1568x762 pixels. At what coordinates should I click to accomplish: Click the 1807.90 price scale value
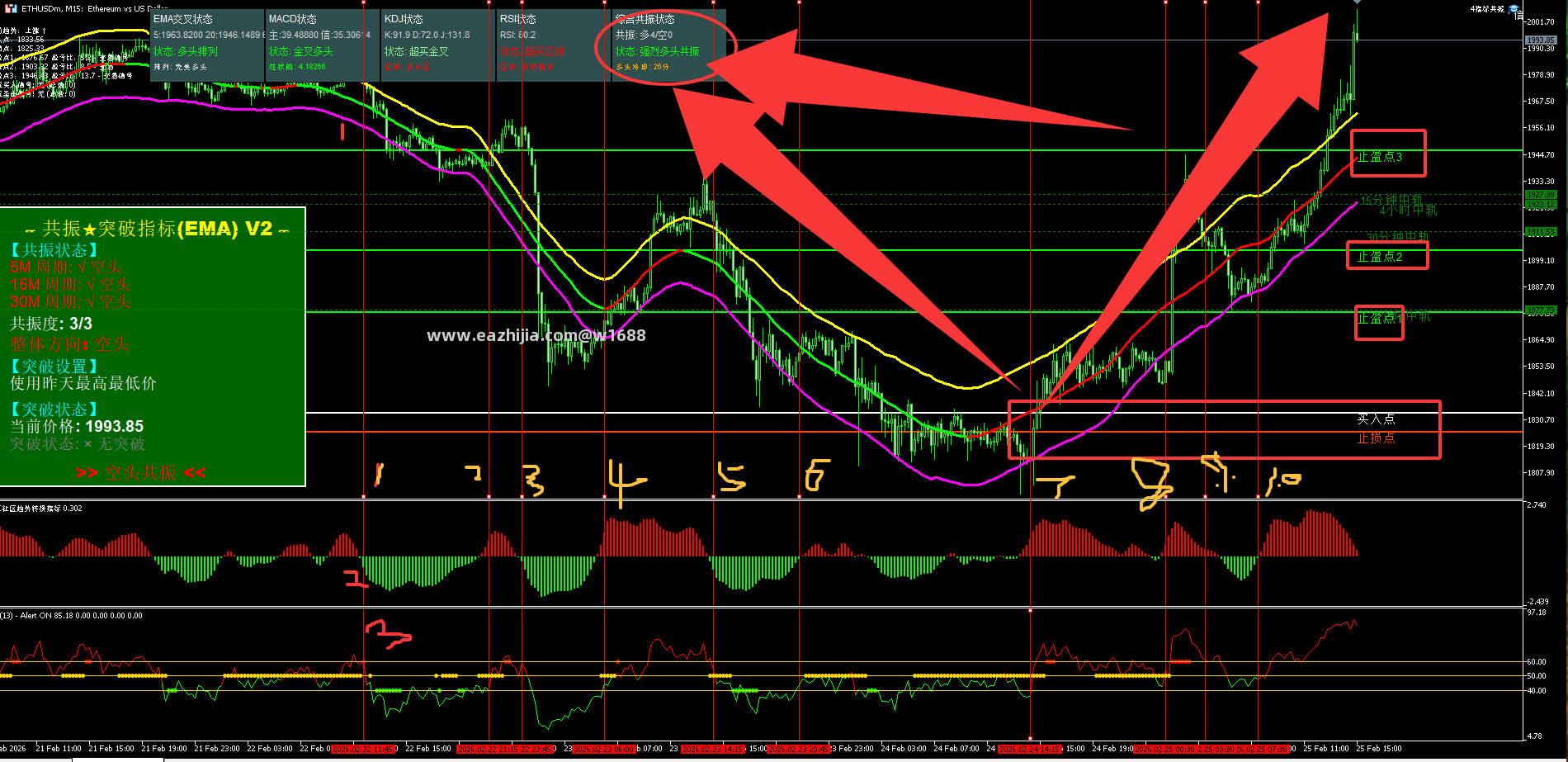tap(1540, 472)
